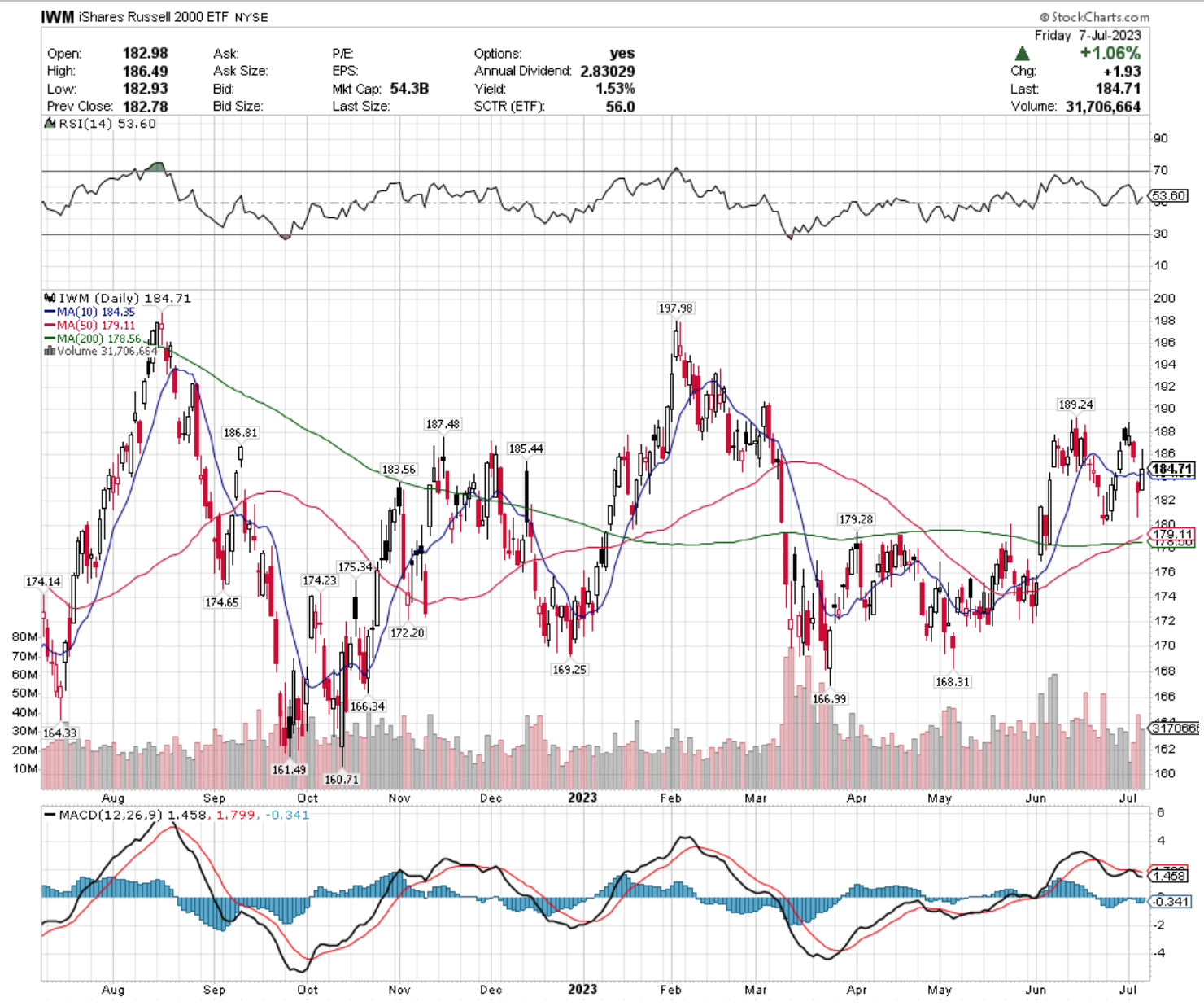Click the Chg +1.93 value
1204x1006 pixels.
tap(1122, 72)
